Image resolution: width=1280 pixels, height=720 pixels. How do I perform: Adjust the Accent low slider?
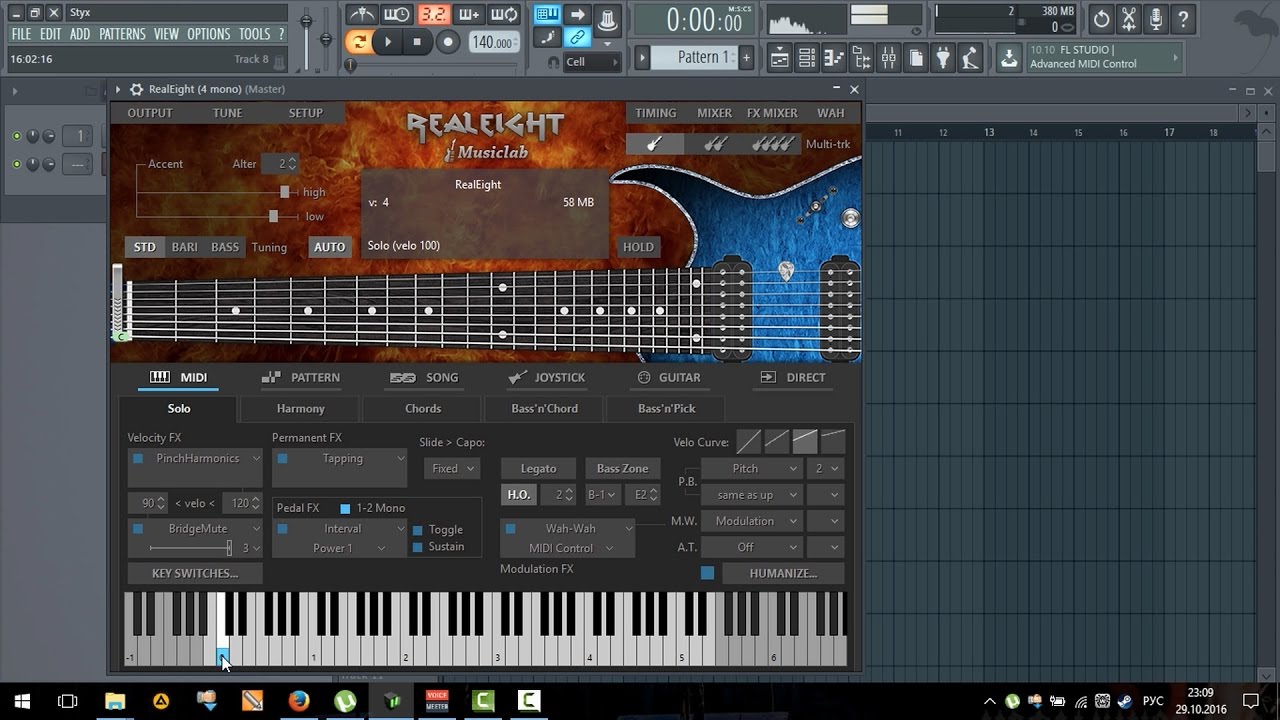pyautogui.click(x=273, y=215)
